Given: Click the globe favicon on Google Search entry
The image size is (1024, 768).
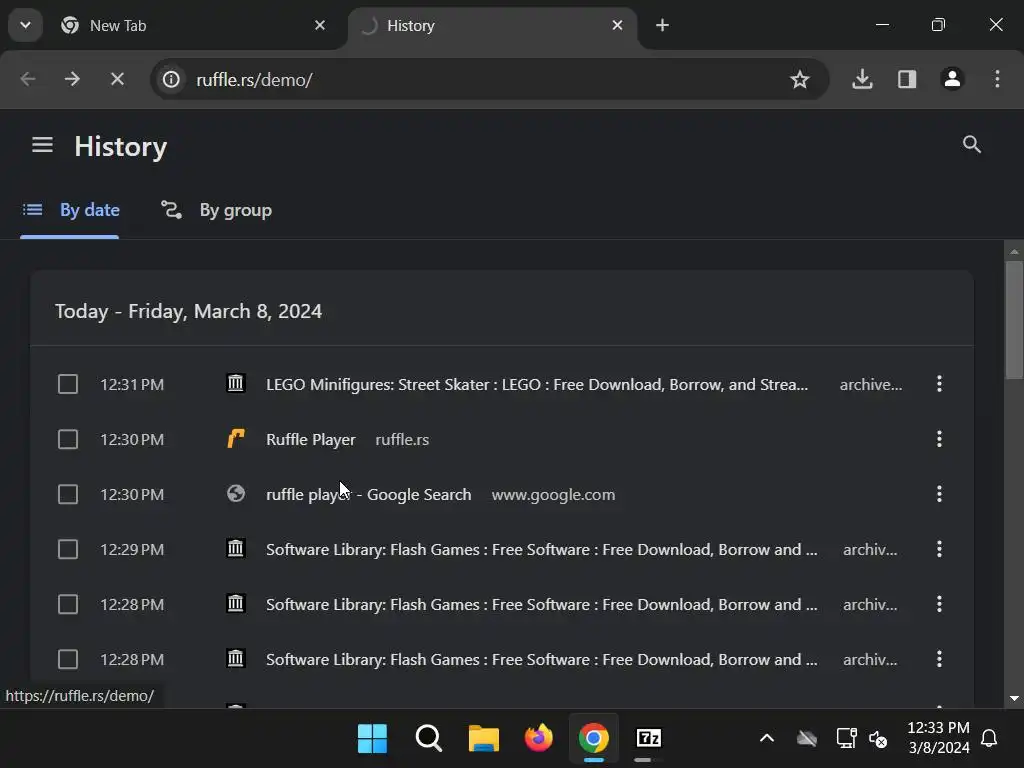Looking at the screenshot, I should [x=236, y=494].
